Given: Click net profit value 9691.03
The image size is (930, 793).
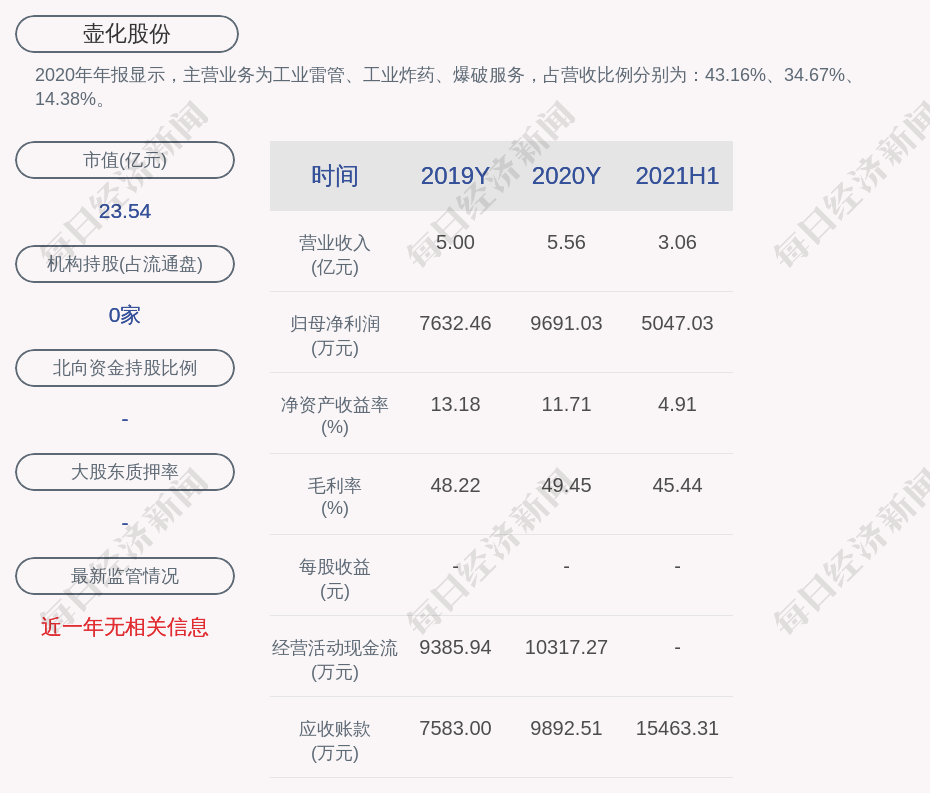Looking at the screenshot, I should [566, 323].
